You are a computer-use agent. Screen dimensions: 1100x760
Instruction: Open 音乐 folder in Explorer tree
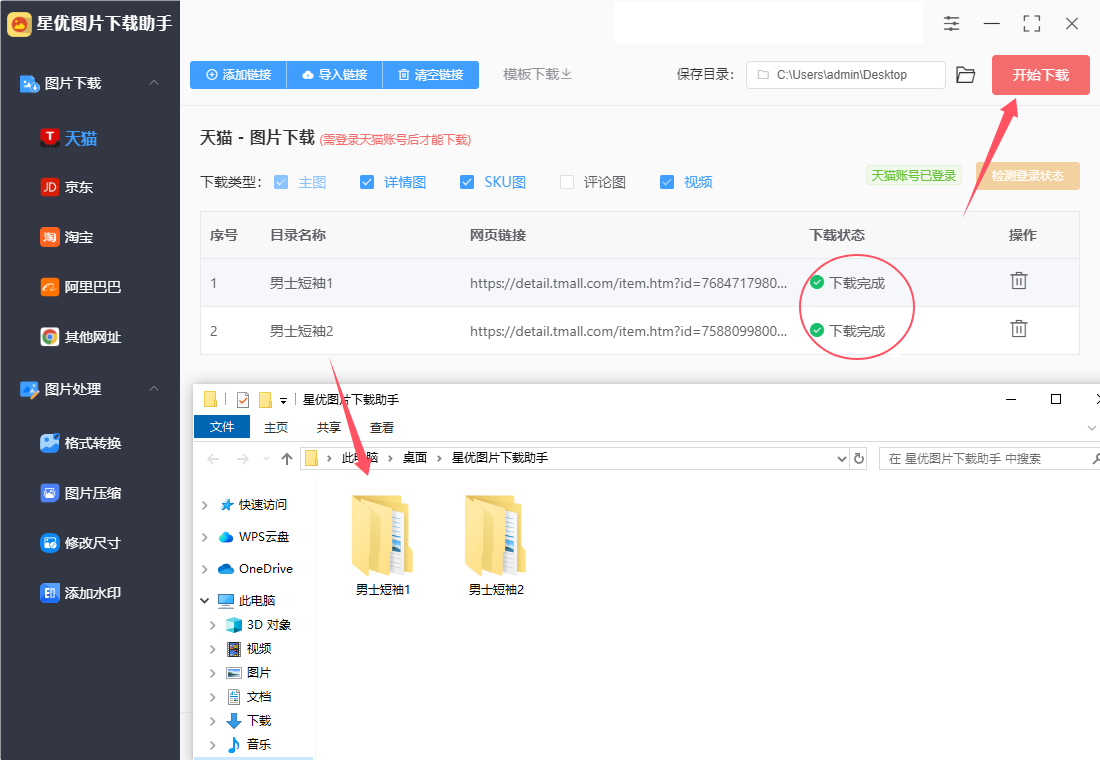pyautogui.click(x=248, y=745)
